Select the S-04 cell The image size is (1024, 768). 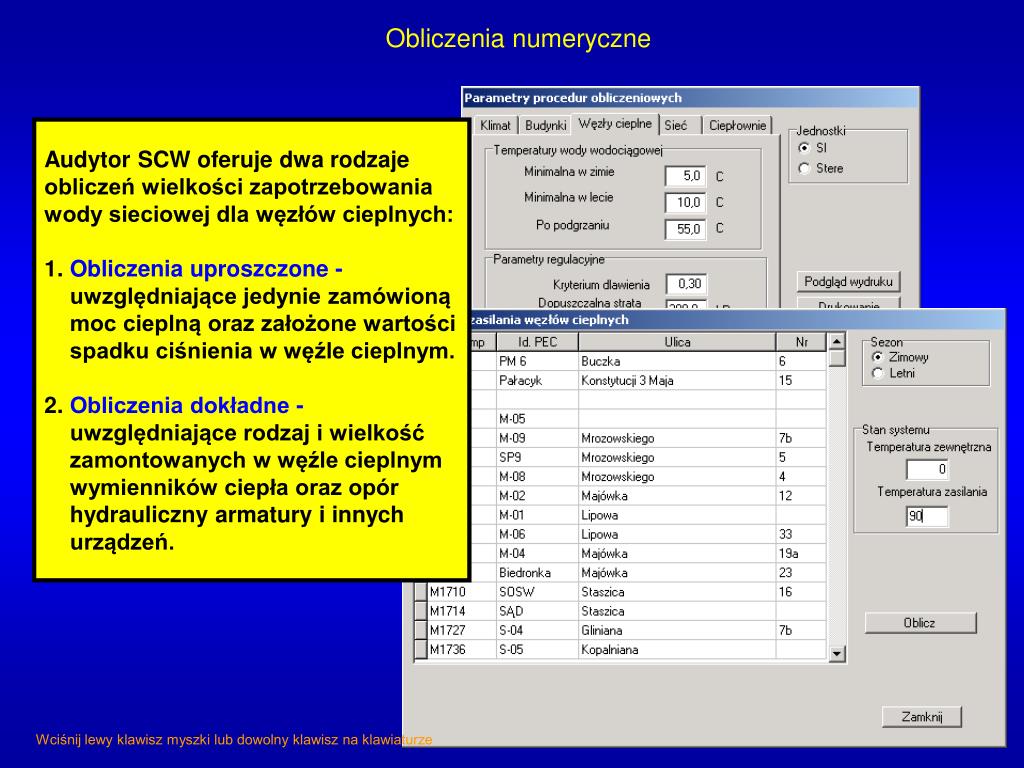tap(537, 631)
